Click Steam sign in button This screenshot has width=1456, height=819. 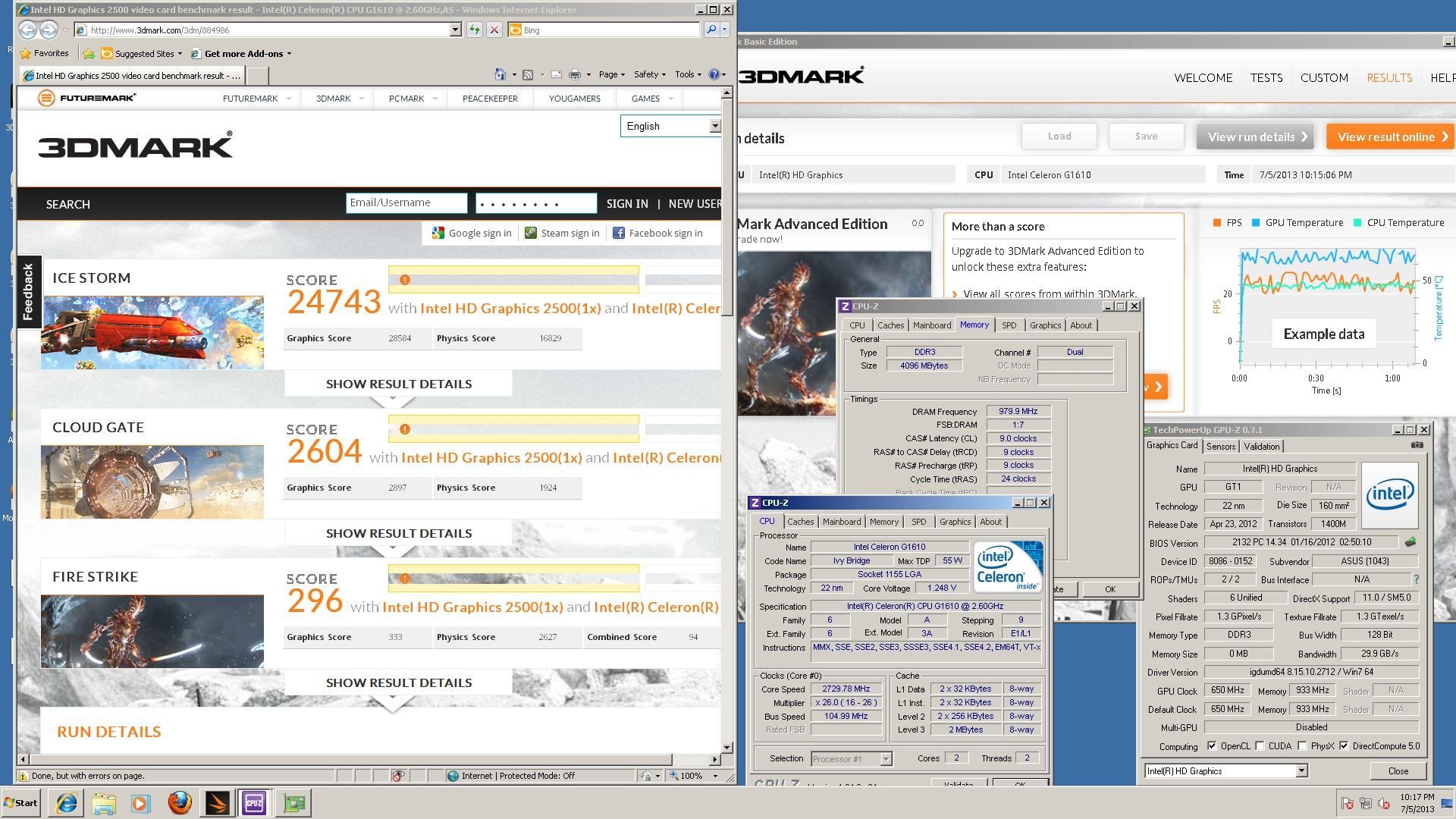click(x=562, y=233)
